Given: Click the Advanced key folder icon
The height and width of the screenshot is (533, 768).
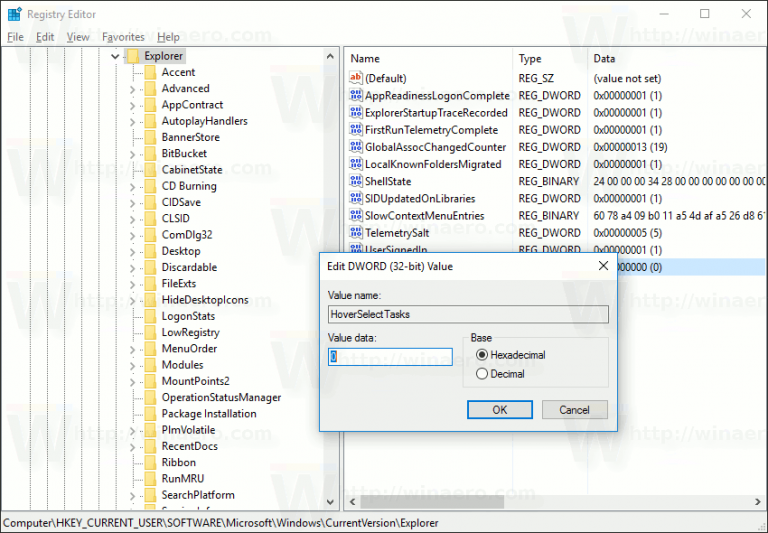Looking at the screenshot, I should pyautogui.click(x=150, y=88).
